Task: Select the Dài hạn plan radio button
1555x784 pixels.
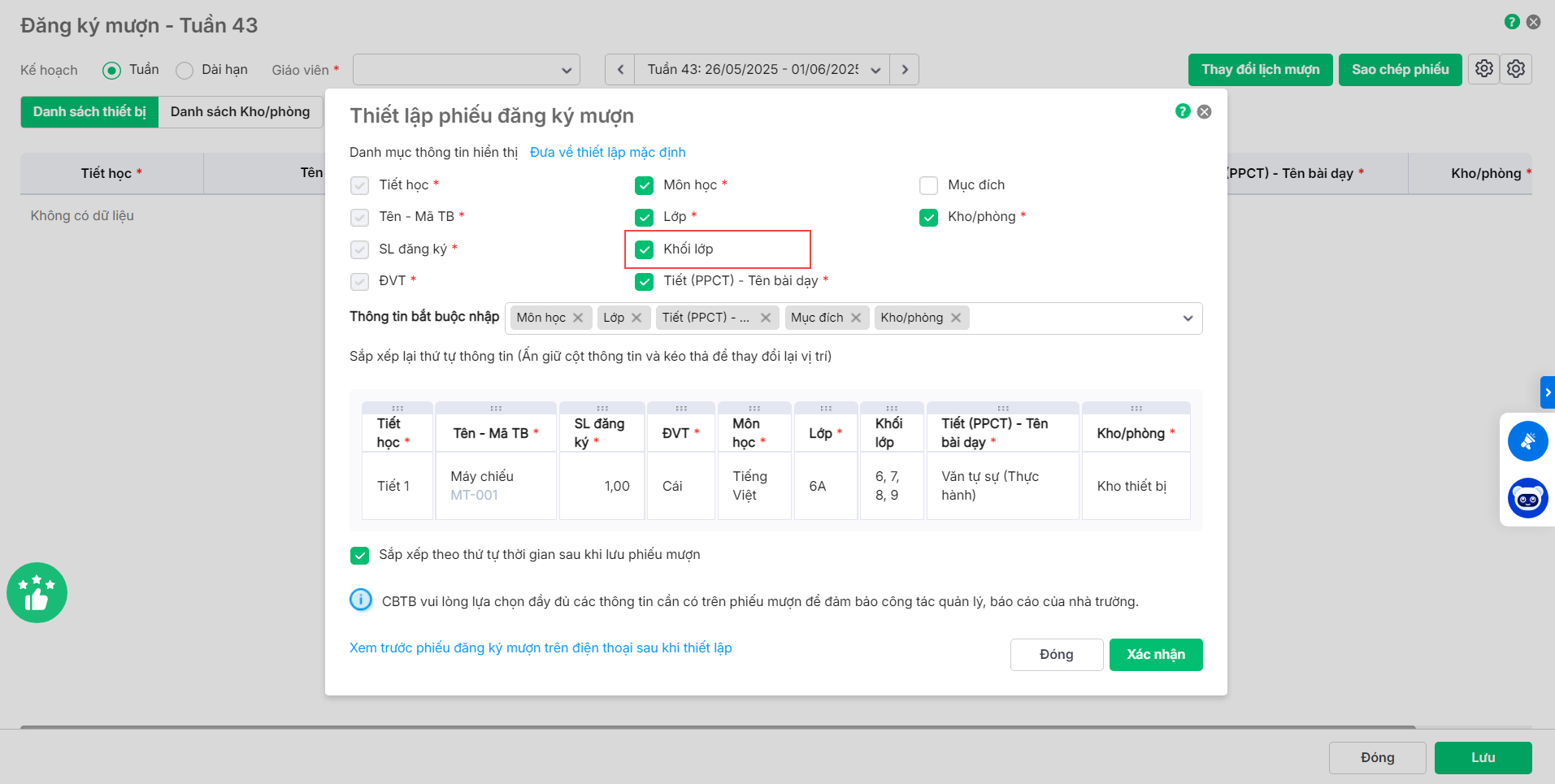Action: tap(185, 71)
